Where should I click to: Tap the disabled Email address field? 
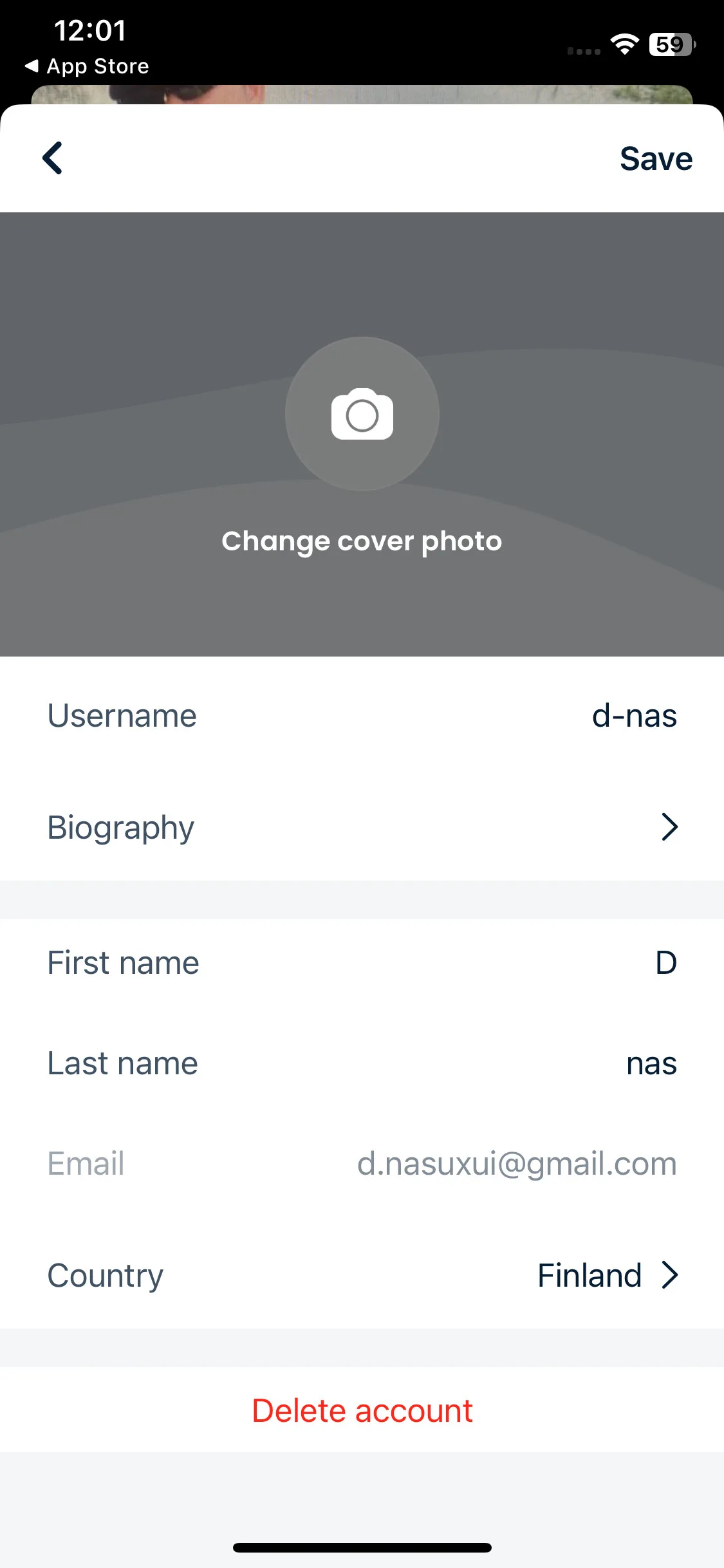coord(362,1164)
